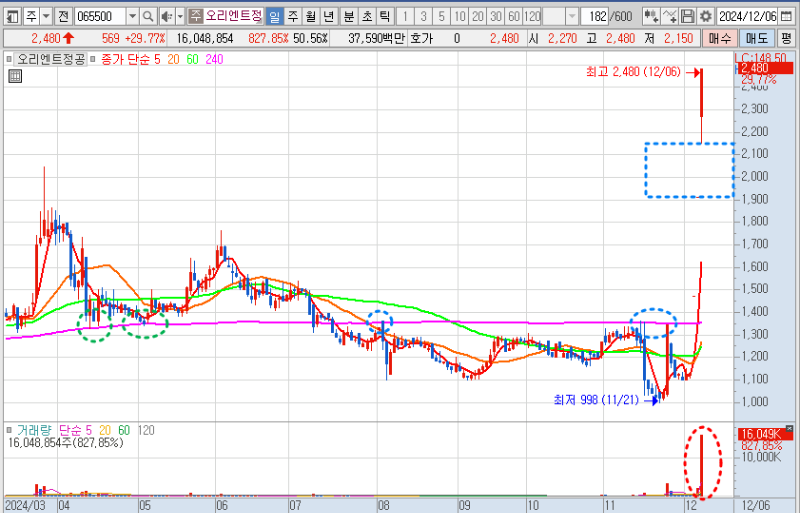Focus the stock code field 065500
800x513 pixels.
click(x=100, y=17)
